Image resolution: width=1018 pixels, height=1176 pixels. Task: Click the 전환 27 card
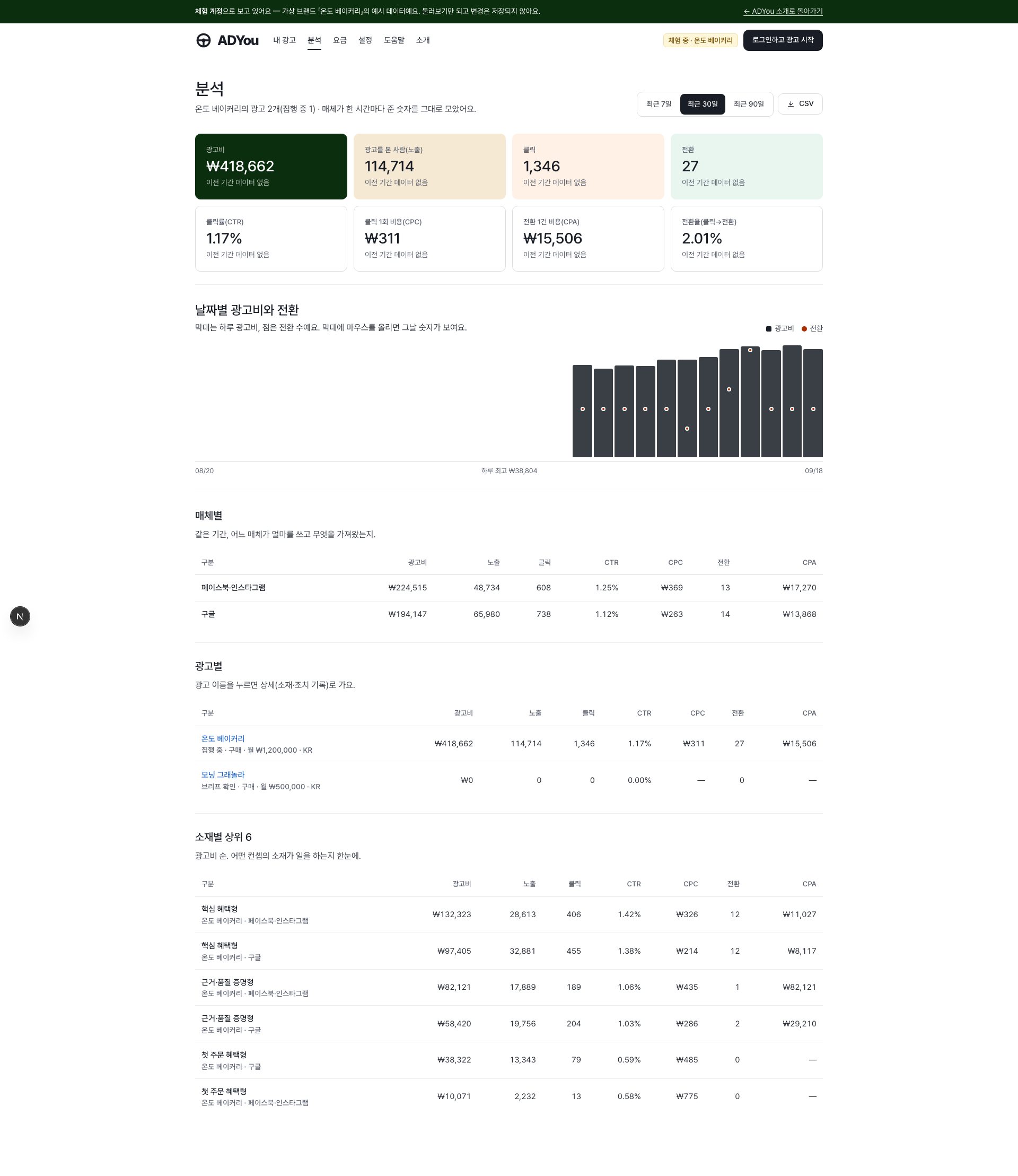(x=747, y=167)
